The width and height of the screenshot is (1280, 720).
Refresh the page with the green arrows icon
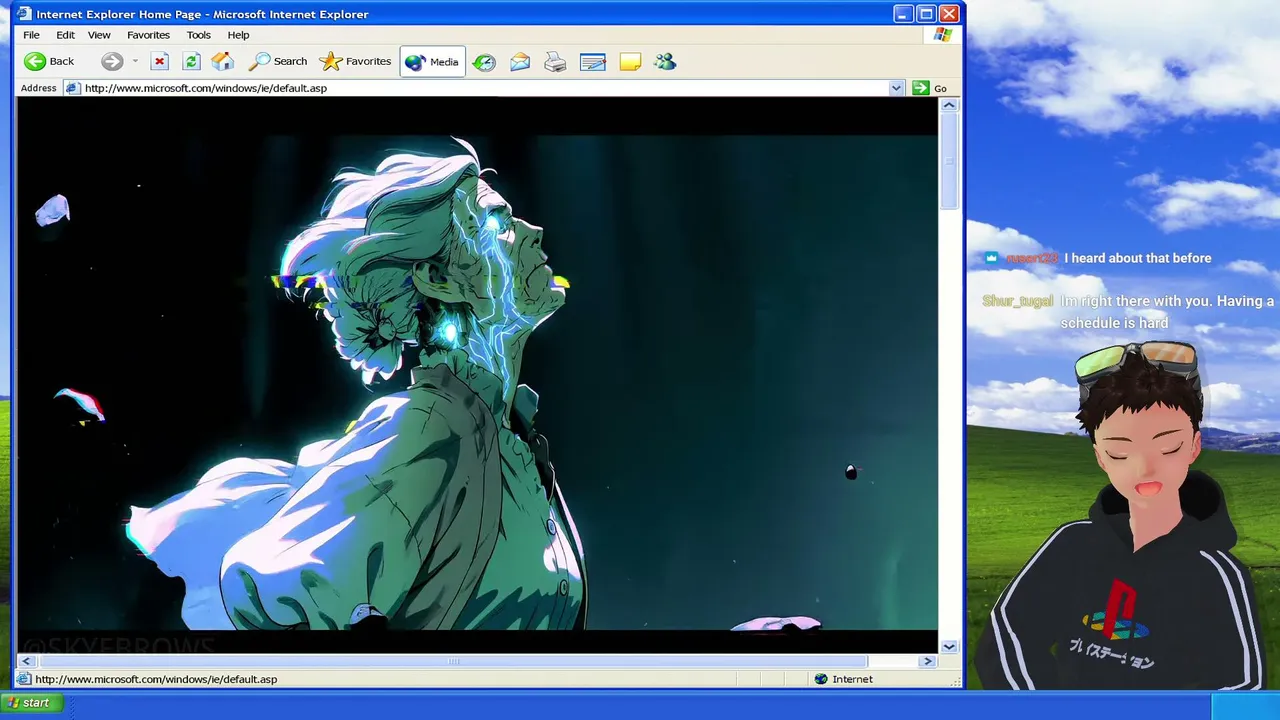pyautogui.click(x=191, y=61)
